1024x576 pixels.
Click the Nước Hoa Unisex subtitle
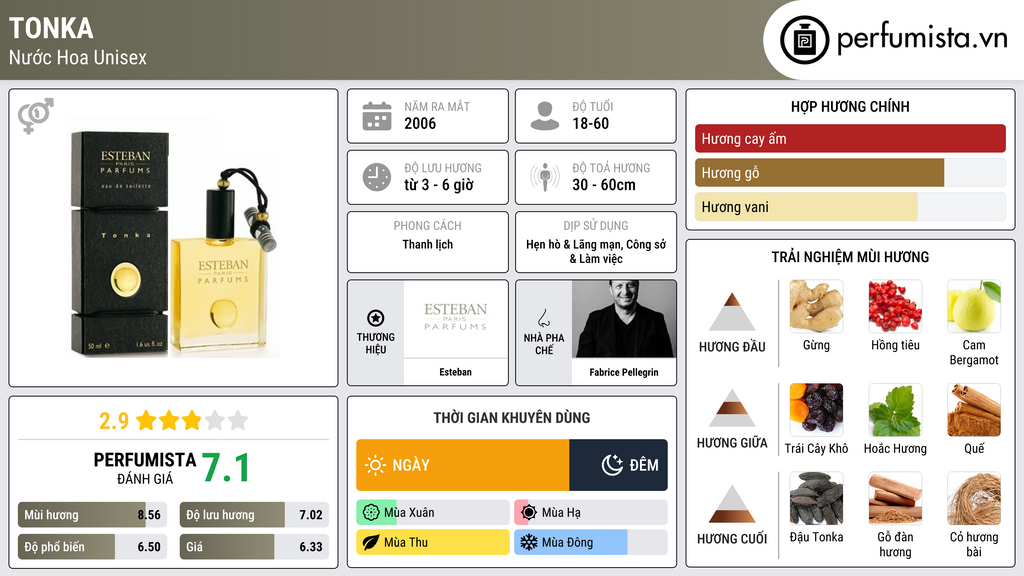tap(78, 57)
